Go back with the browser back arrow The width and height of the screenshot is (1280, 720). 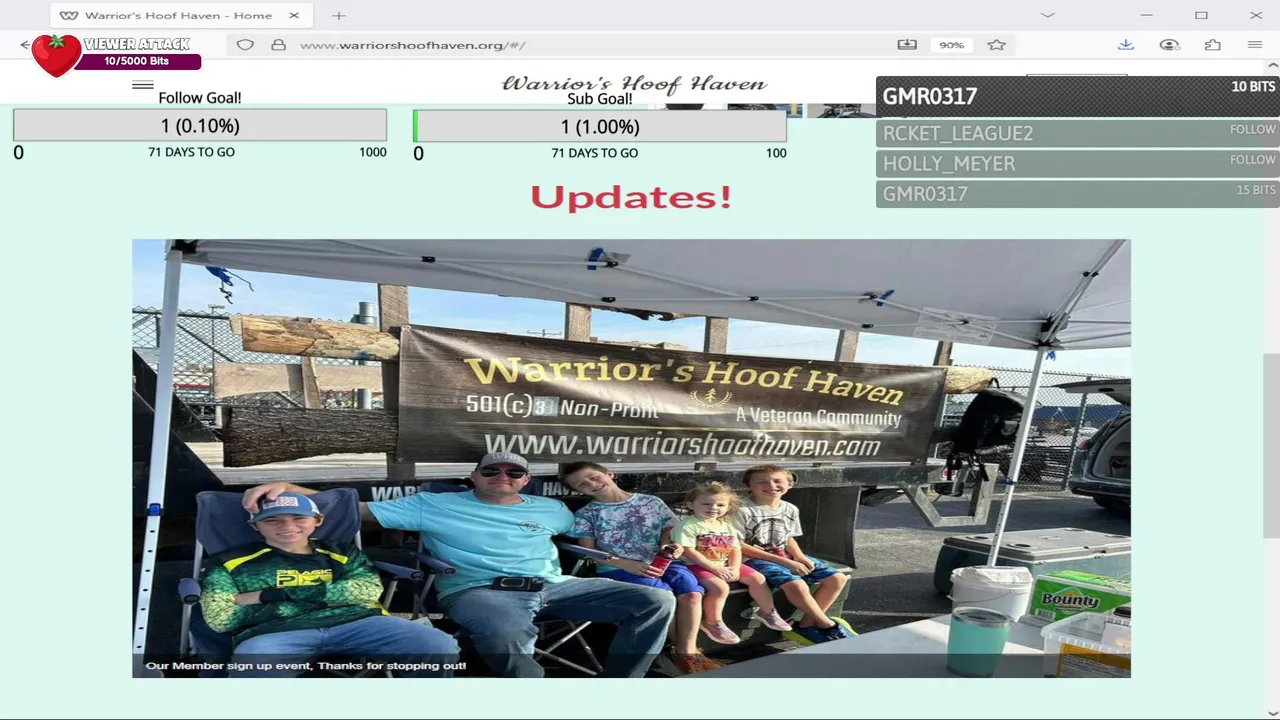(x=25, y=45)
